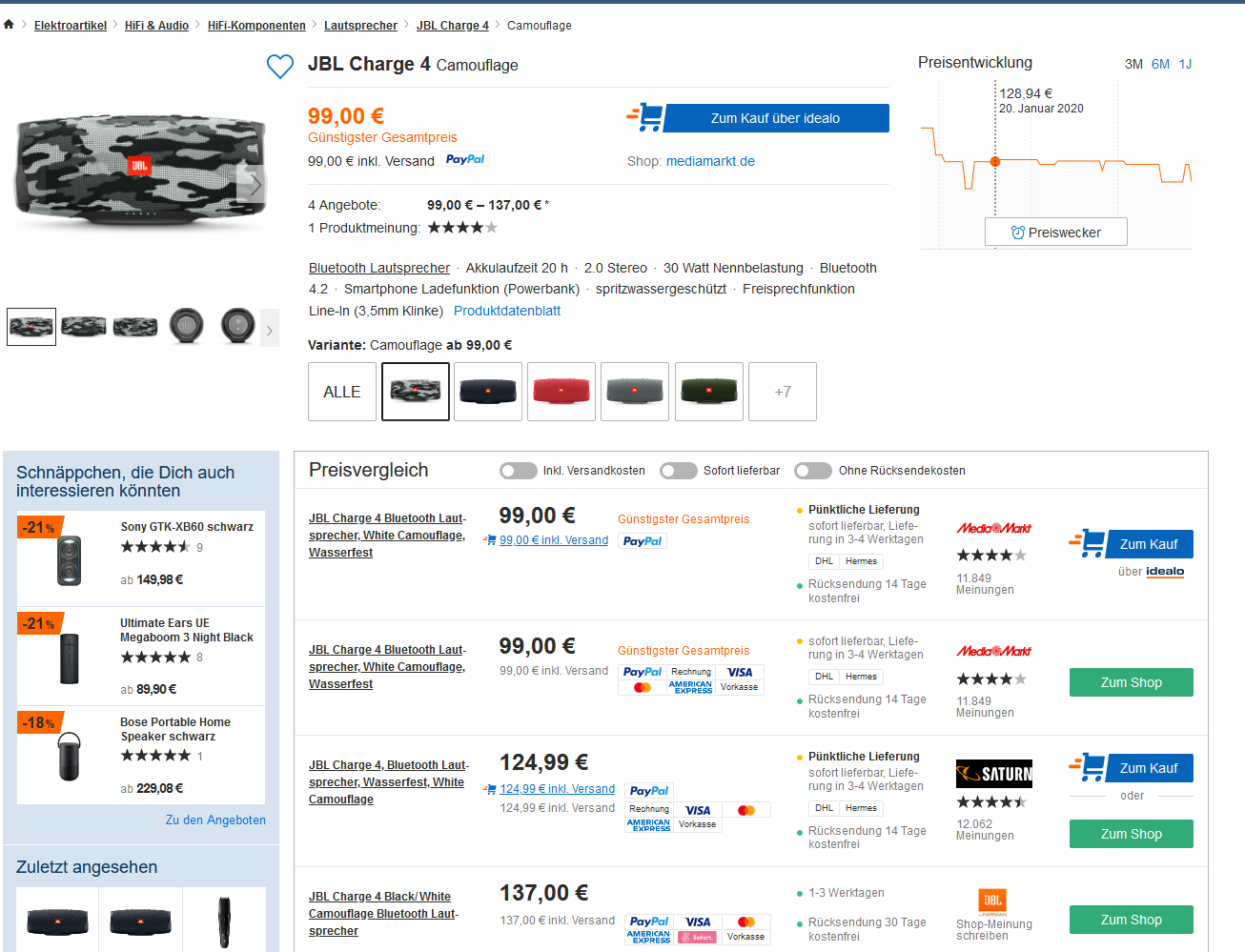Screen dimensions: 1245x952
Task: Open the Produktdatenblatt link
Action: pos(506,311)
